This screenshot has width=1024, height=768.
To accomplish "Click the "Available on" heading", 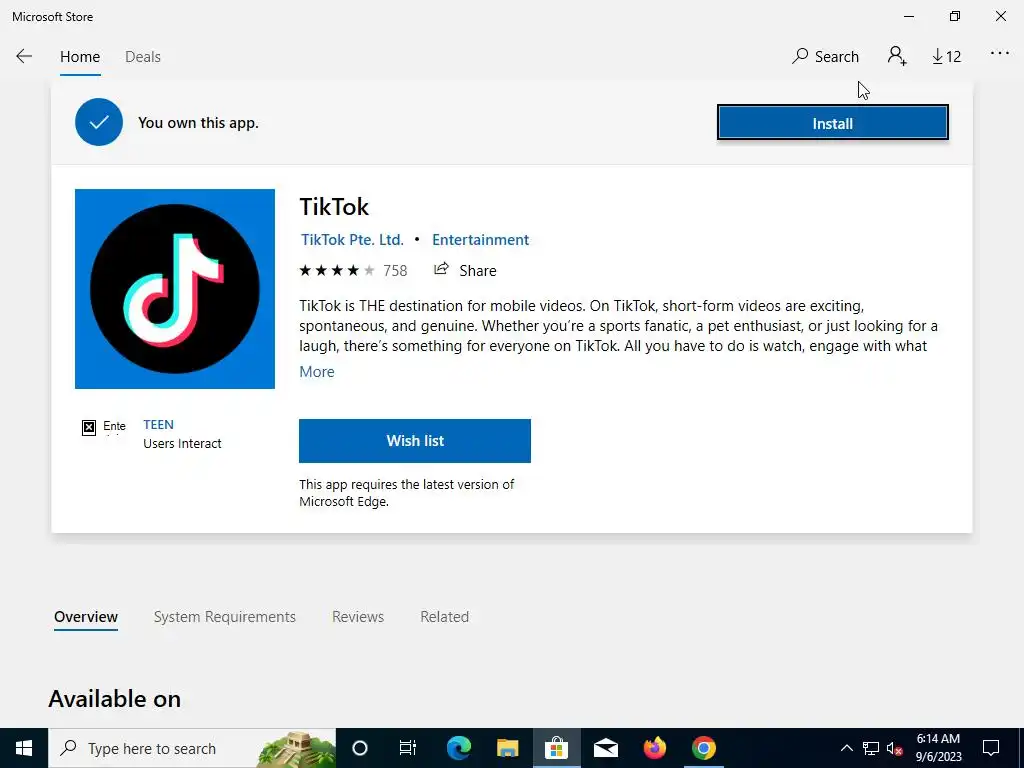I will click(114, 699).
